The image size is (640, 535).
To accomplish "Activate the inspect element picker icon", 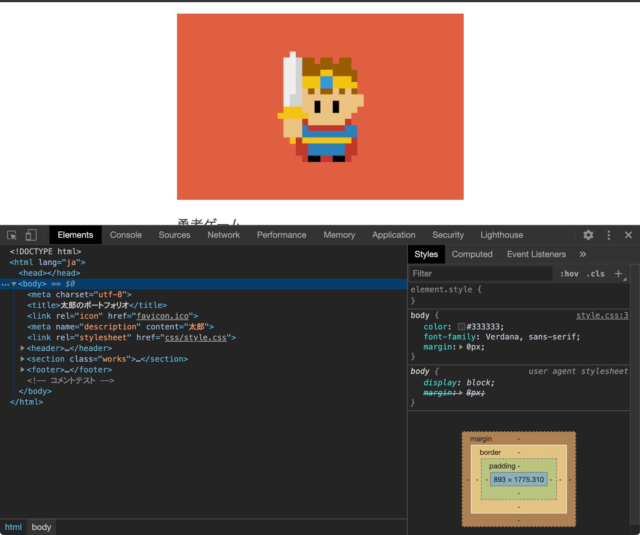I will pyautogui.click(x=12, y=235).
